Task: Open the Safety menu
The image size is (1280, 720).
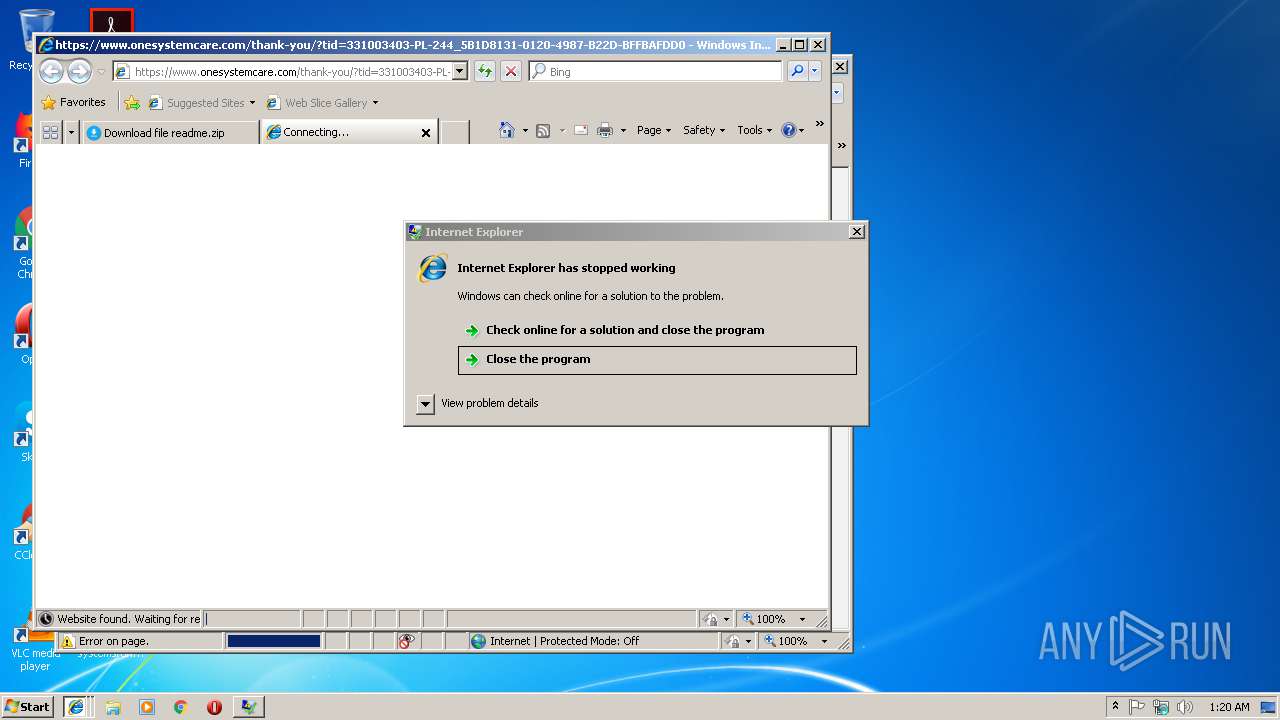Action: [x=704, y=130]
